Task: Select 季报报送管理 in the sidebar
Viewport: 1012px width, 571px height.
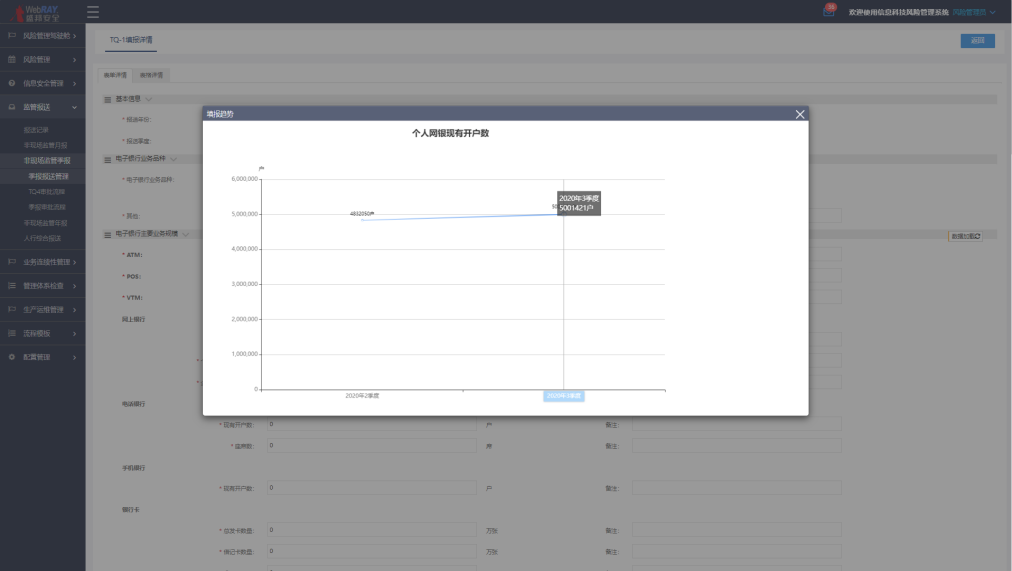Action: 48,176
